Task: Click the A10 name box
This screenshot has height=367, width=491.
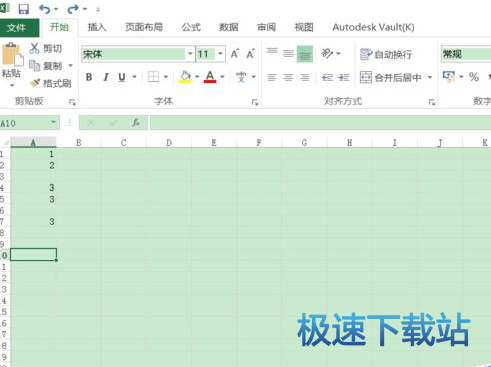Action: pos(30,123)
